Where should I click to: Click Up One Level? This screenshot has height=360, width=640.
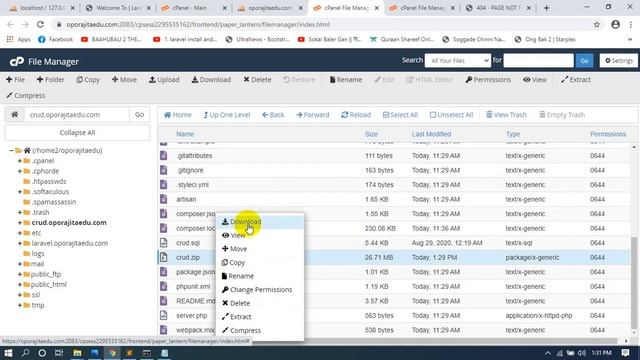(x=227, y=115)
